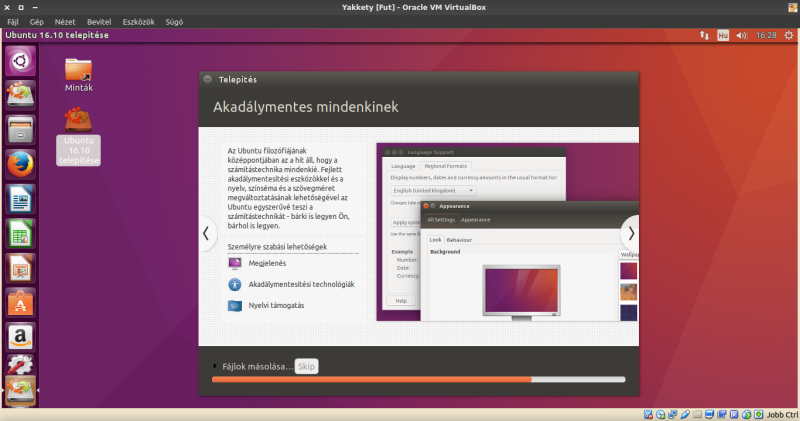Open the Gép menu in VirtualBox
800x421 pixels.
pyautogui.click(x=37, y=21)
